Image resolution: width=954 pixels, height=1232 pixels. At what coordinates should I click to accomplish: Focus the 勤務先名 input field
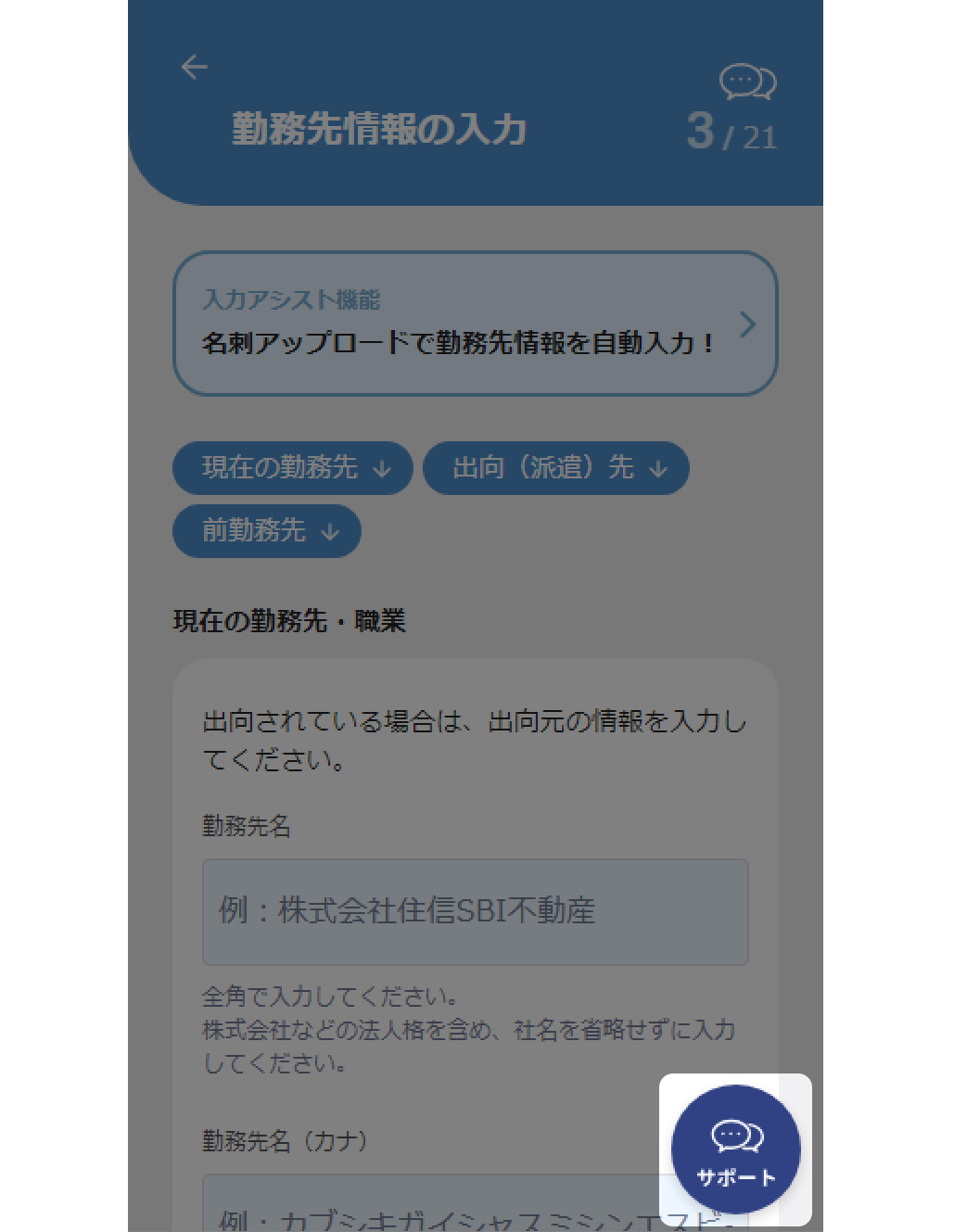(x=475, y=912)
